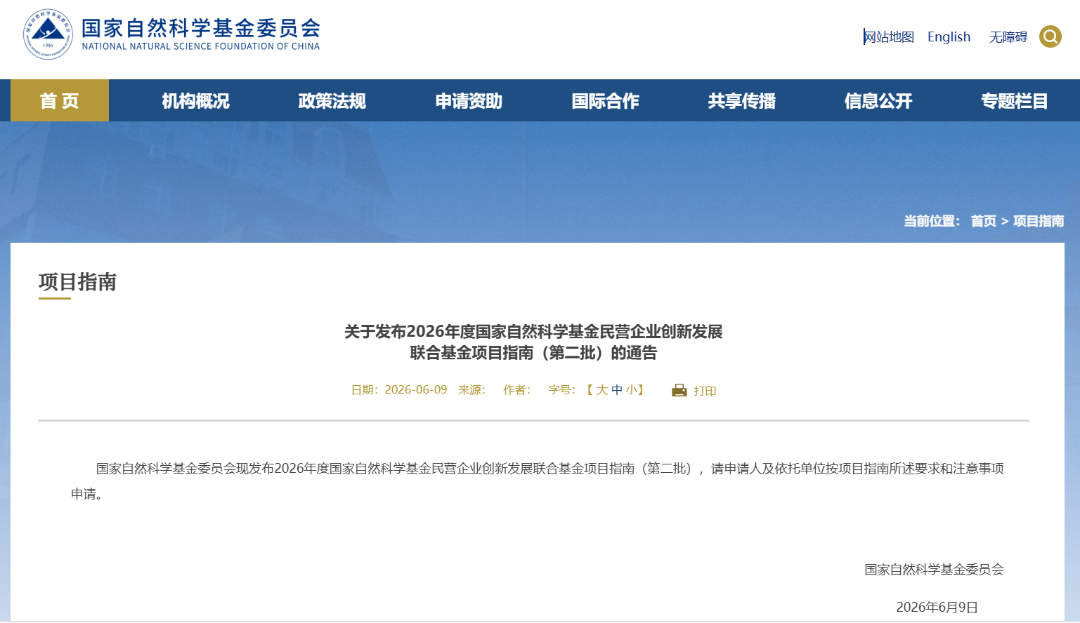Open the 无障碍 accessibility link

(x=1008, y=37)
